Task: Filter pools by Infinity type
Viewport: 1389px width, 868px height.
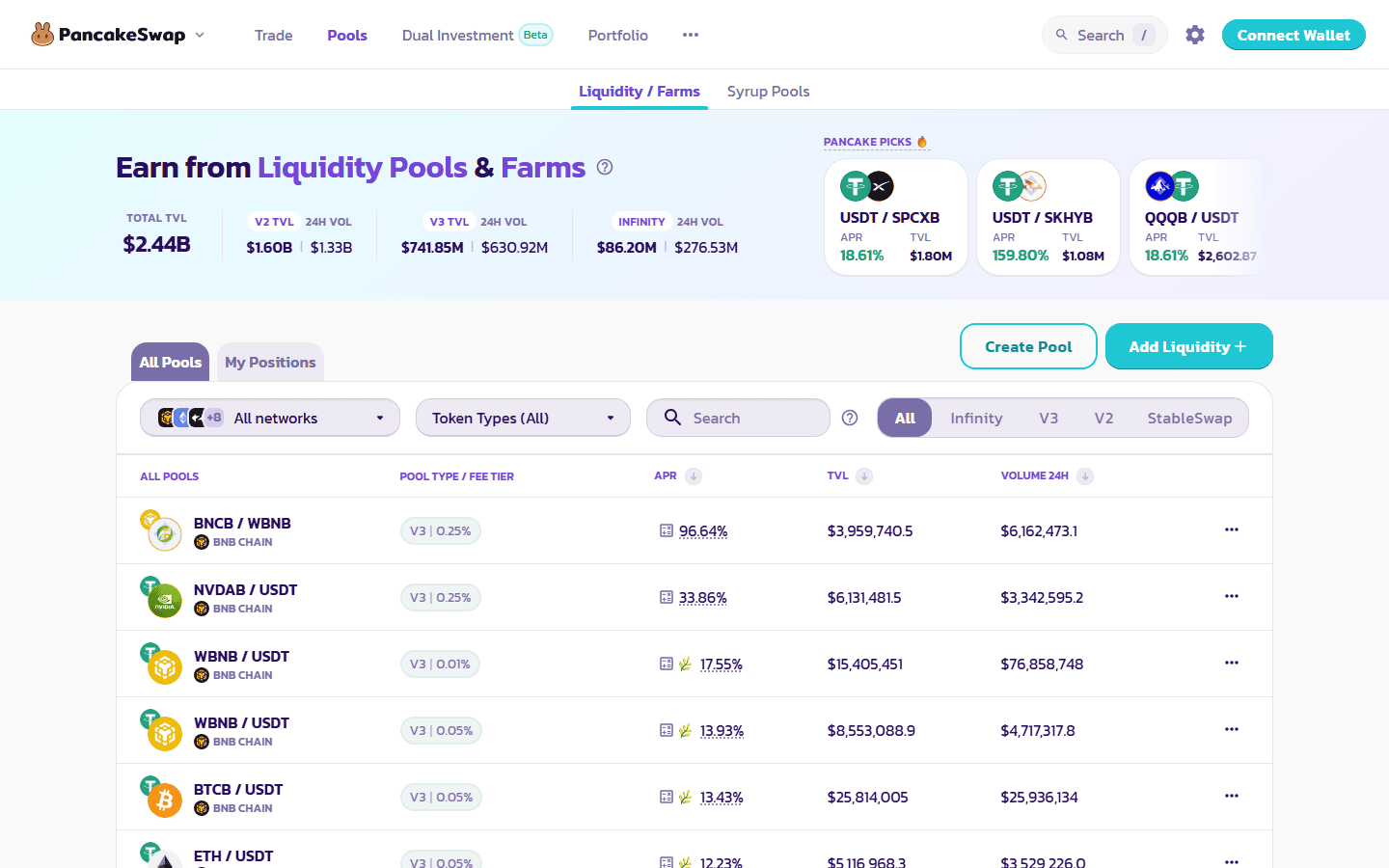Action: [x=976, y=418]
